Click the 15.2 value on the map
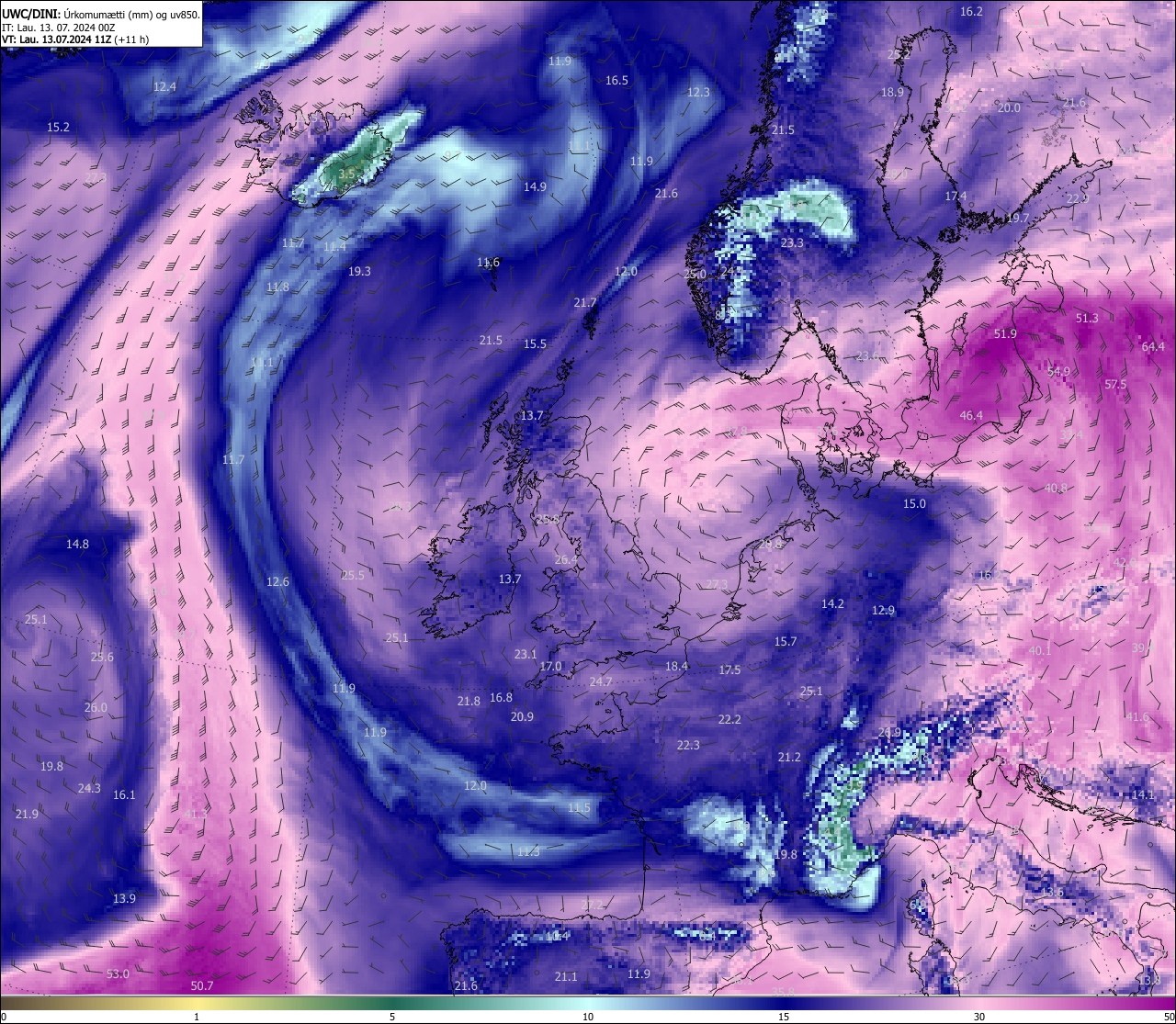Screen dimensions: 1176x1024 pos(58,127)
